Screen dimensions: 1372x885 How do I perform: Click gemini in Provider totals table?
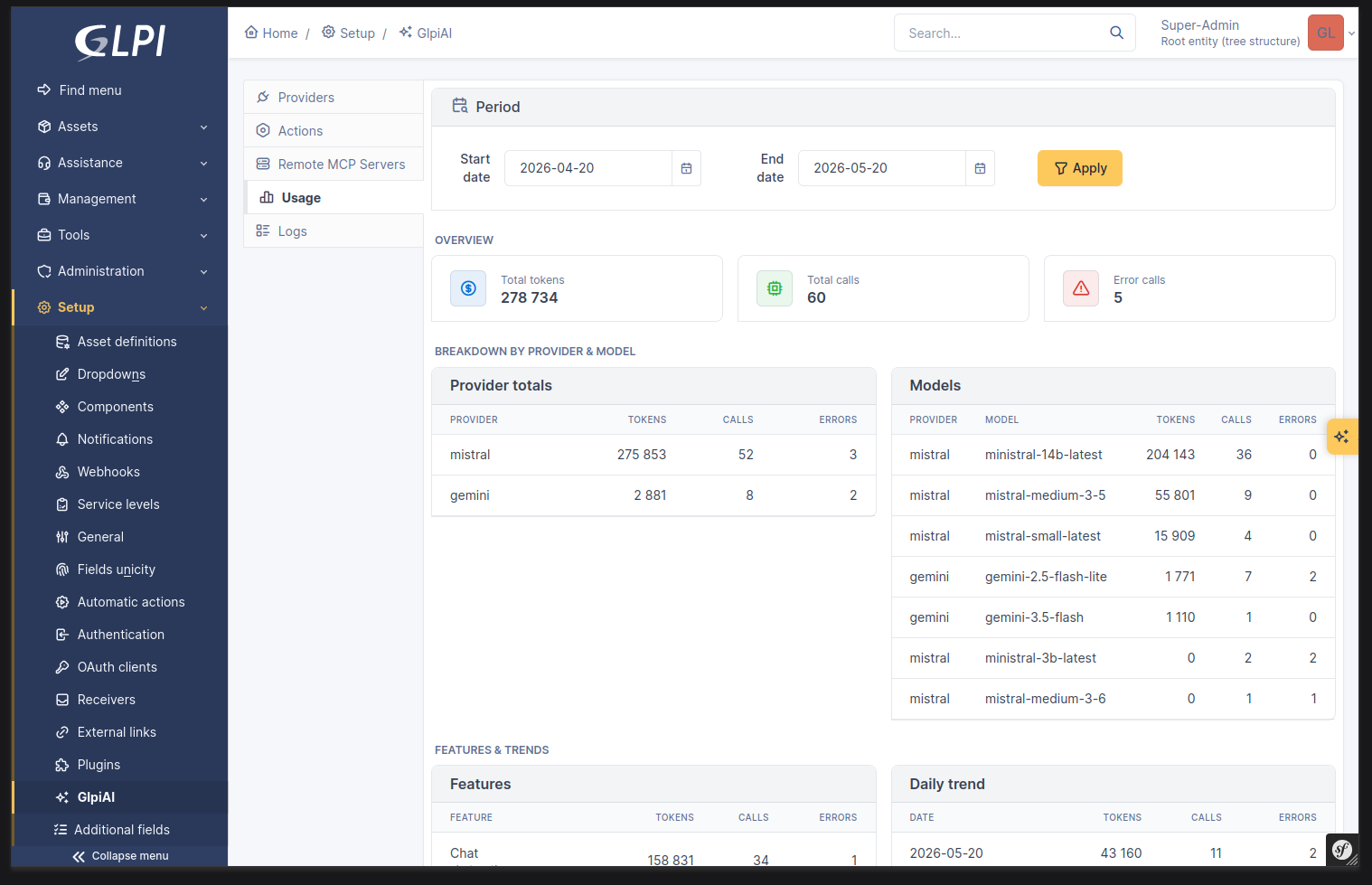470,495
